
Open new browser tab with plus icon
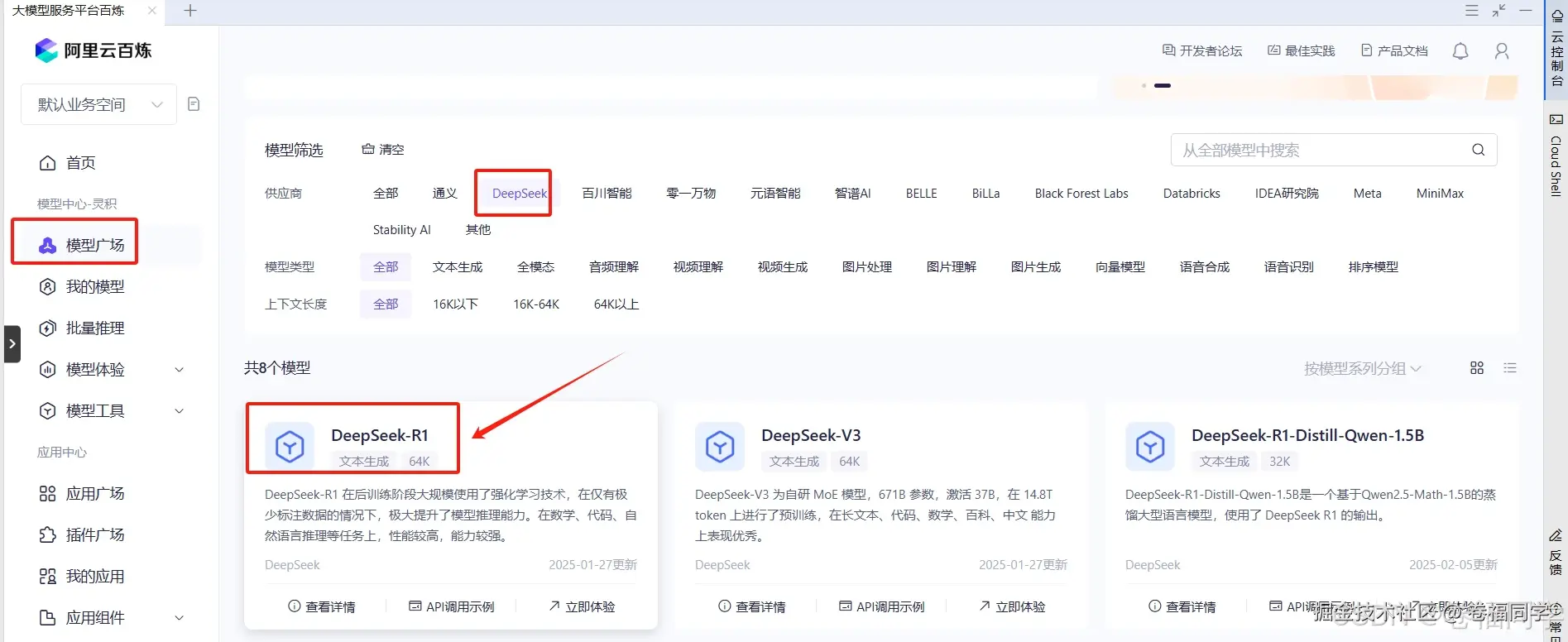click(190, 11)
